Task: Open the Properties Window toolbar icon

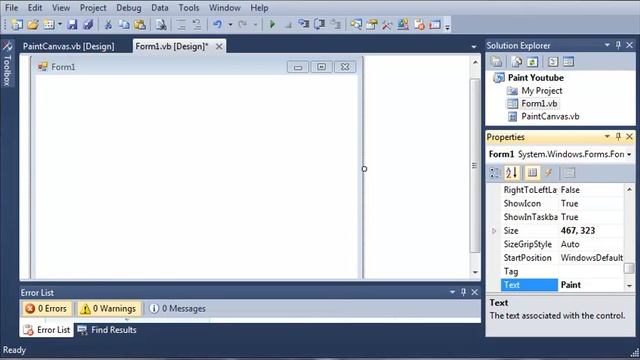Action: [x=371, y=24]
